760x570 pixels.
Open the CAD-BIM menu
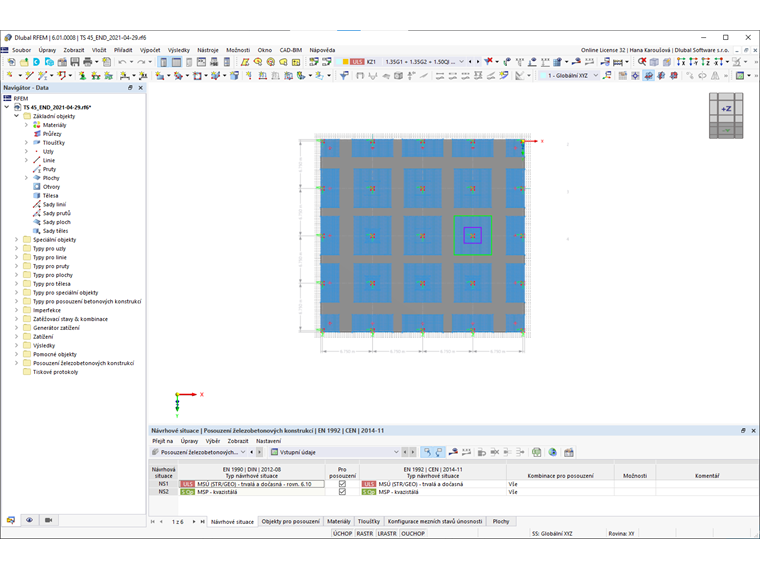(291, 50)
